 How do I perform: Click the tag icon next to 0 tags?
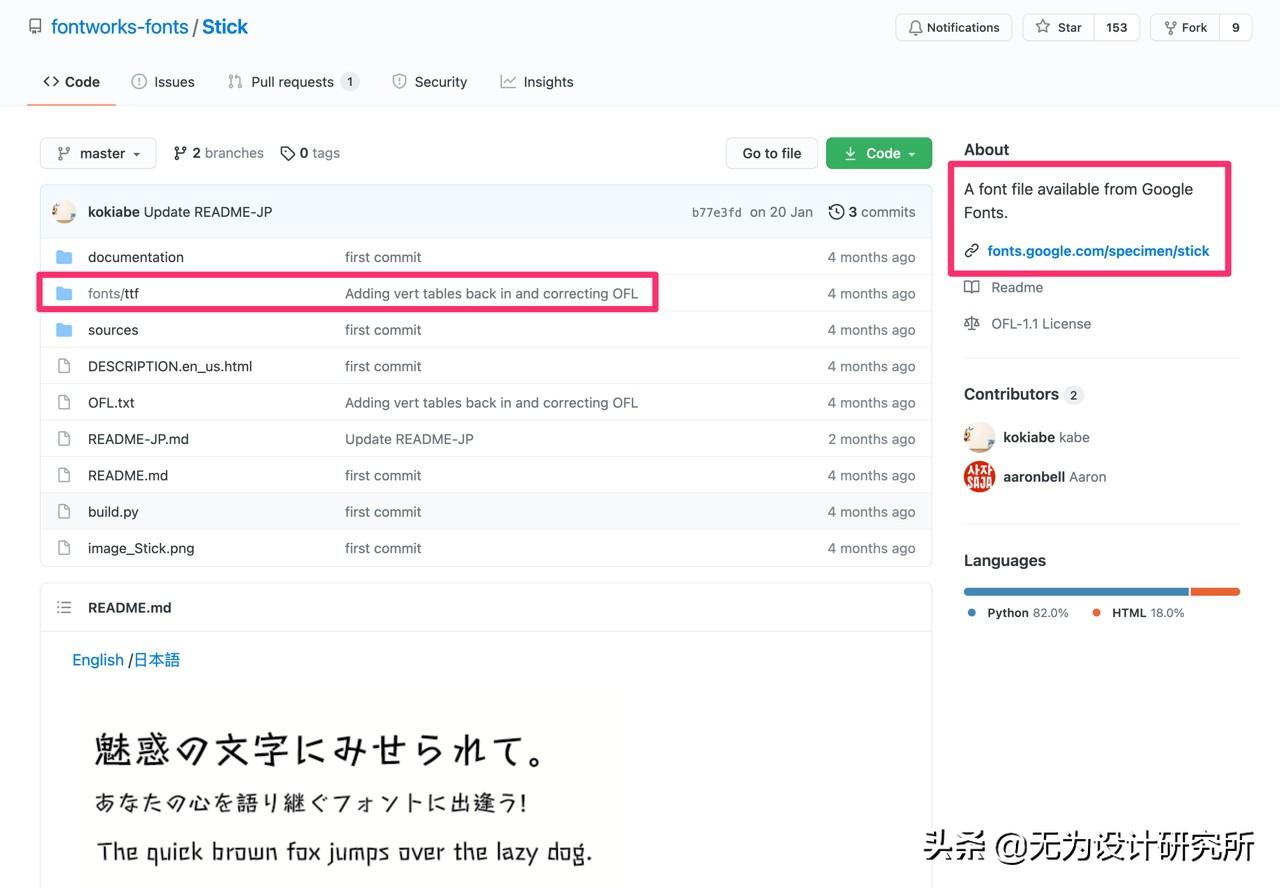[x=288, y=153]
